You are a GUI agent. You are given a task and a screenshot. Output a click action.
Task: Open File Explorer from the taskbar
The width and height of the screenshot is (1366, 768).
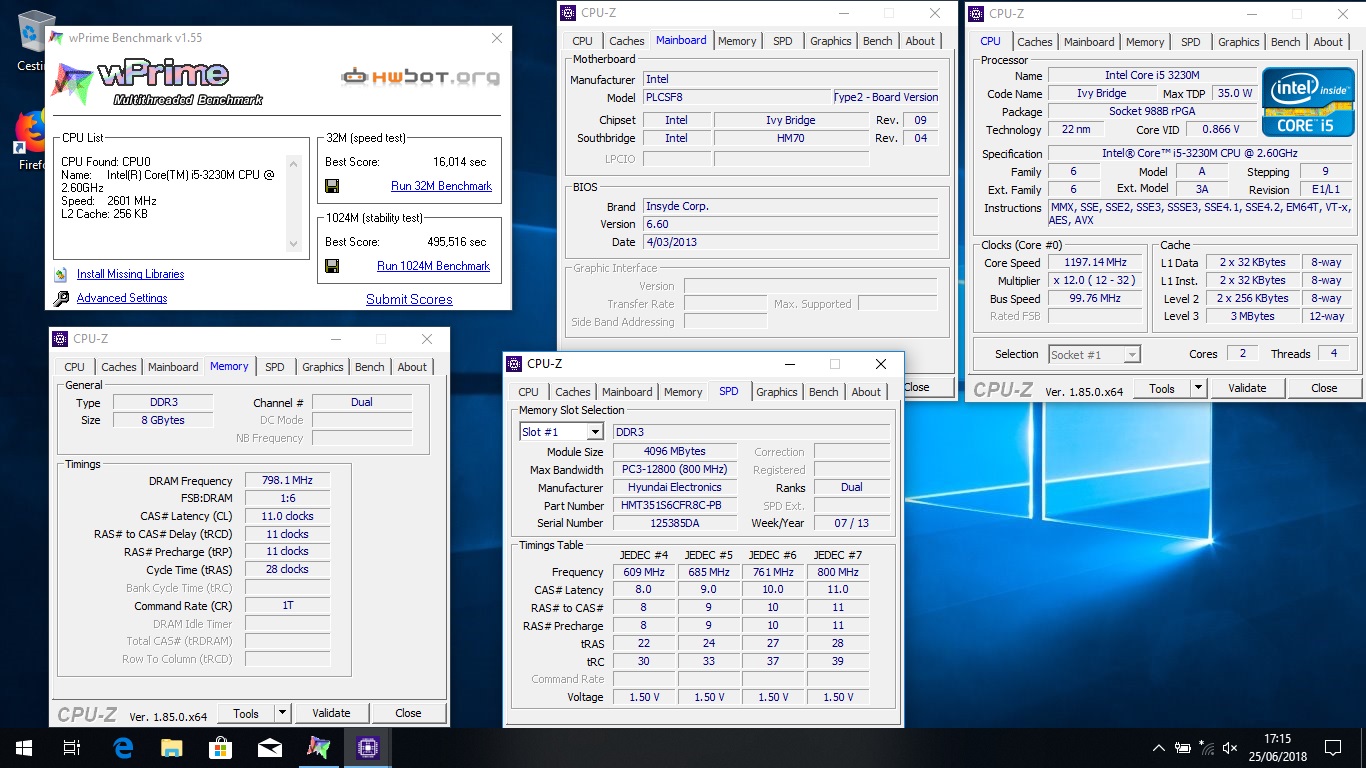coord(172,747)
